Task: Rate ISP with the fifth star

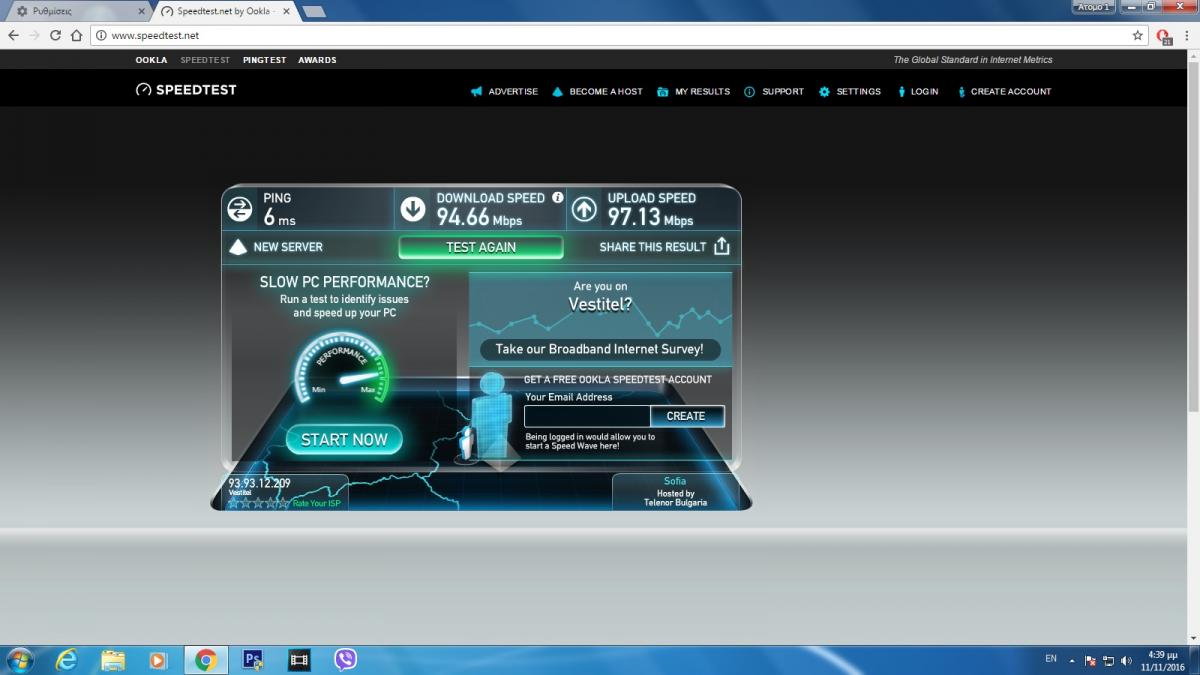Action: coord(284,503)
